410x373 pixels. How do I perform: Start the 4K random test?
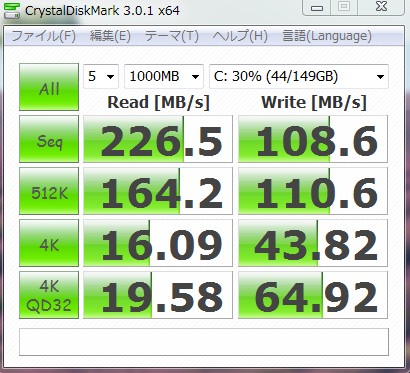[x=49, y=243]
